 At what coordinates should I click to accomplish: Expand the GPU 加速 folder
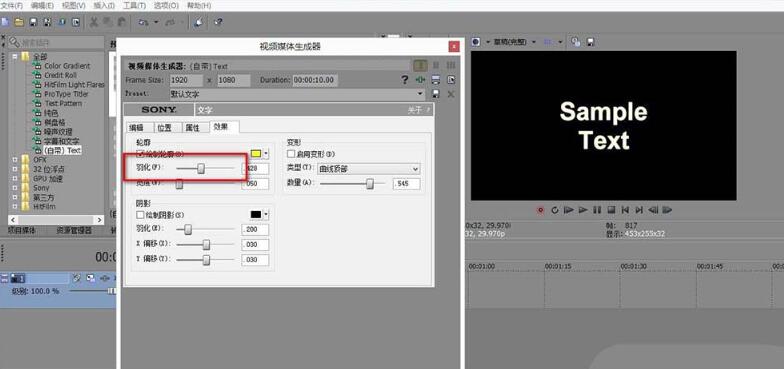click(14, 178)
